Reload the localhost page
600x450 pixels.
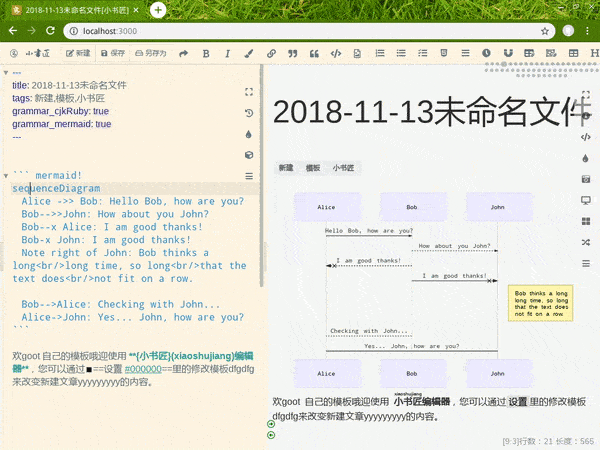50,31
